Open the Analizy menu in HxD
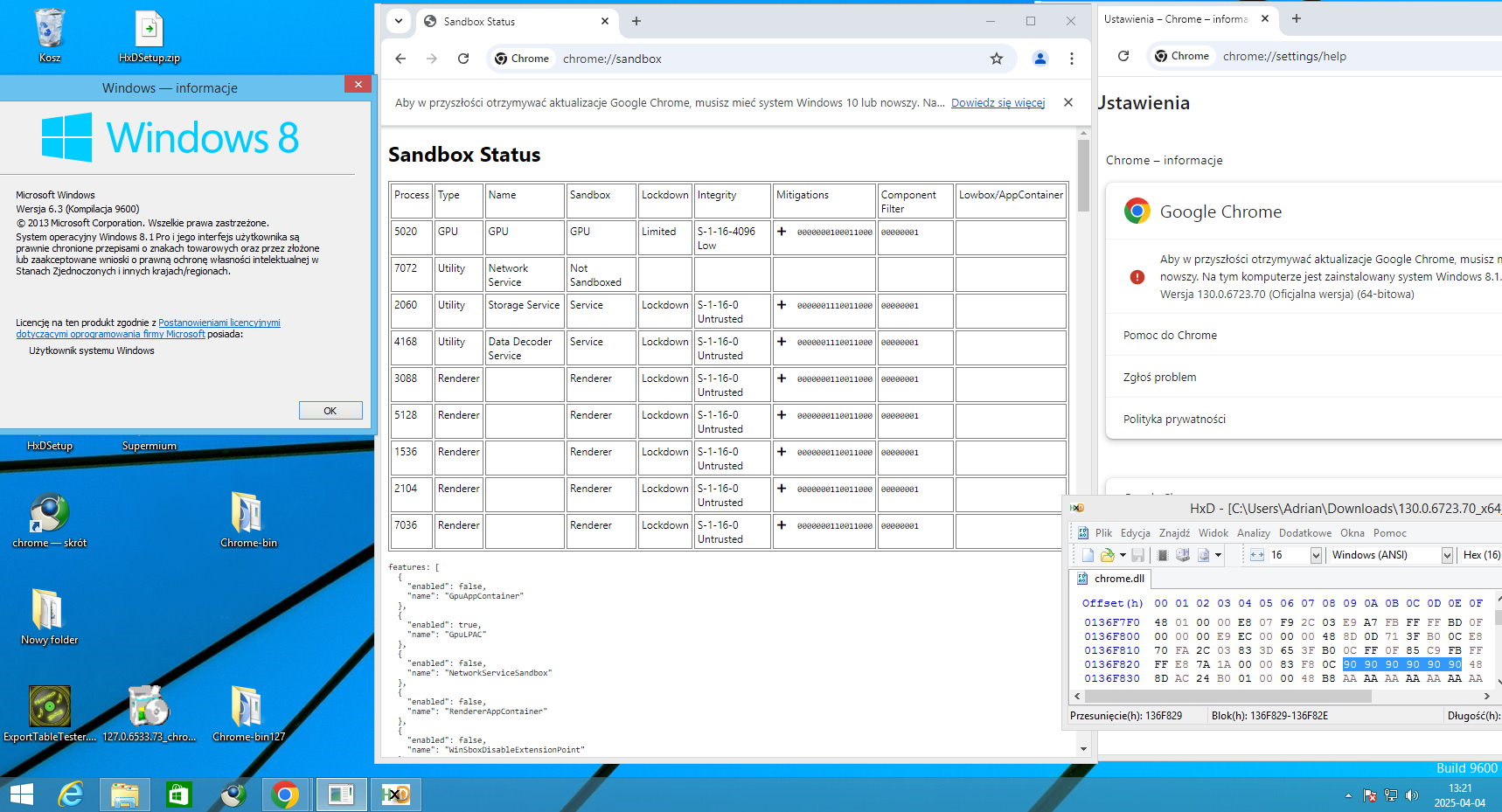1502x812 pixels. [1254, 533]
